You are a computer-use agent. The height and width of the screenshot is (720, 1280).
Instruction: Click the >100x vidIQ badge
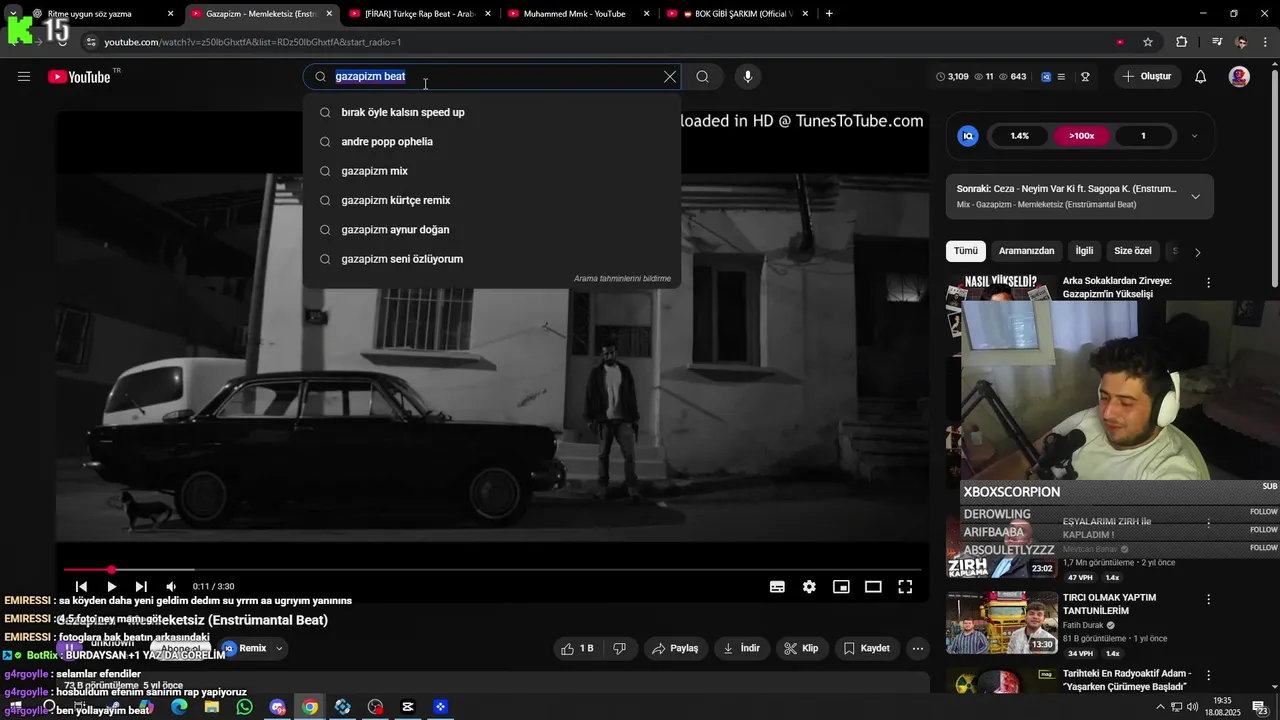1081,136
